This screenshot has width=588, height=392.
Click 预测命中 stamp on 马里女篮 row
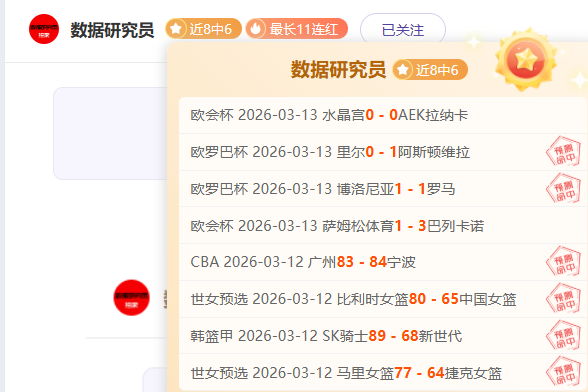tap(564, 372)
